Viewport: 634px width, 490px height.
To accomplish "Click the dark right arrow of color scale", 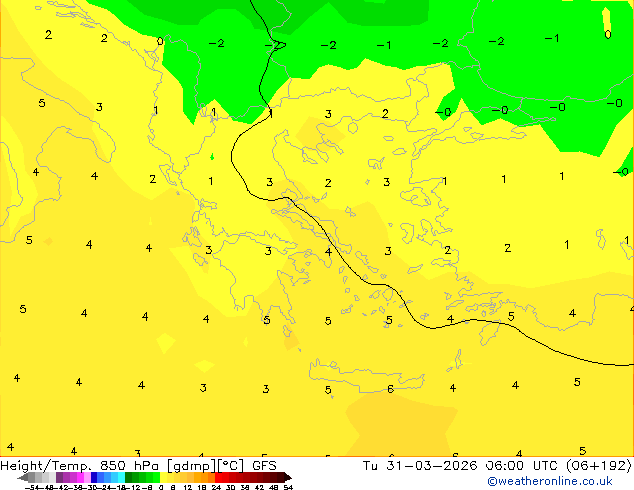I will click(x=288, y=477).
